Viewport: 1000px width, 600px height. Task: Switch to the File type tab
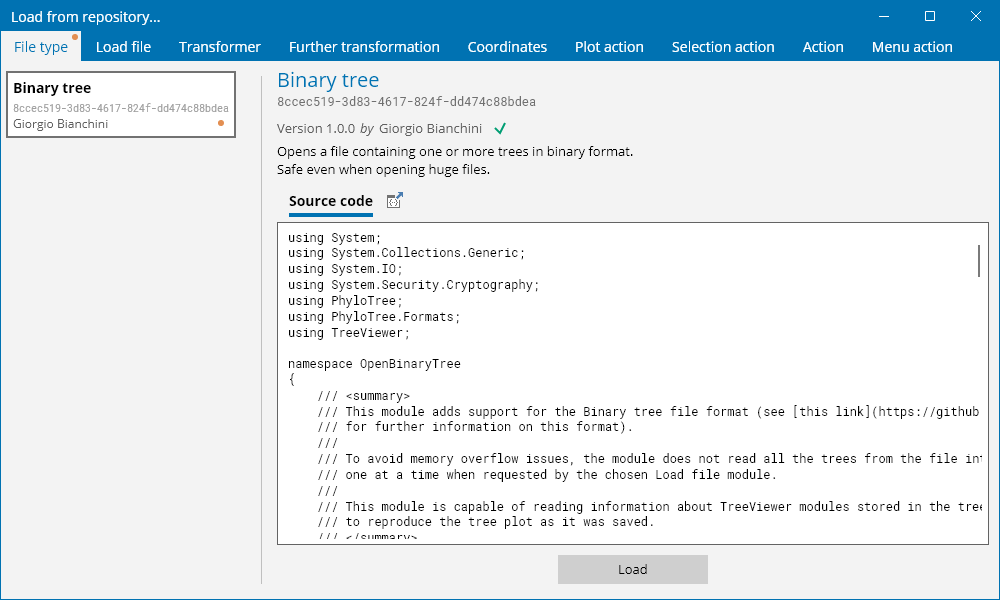pos(41,47)
